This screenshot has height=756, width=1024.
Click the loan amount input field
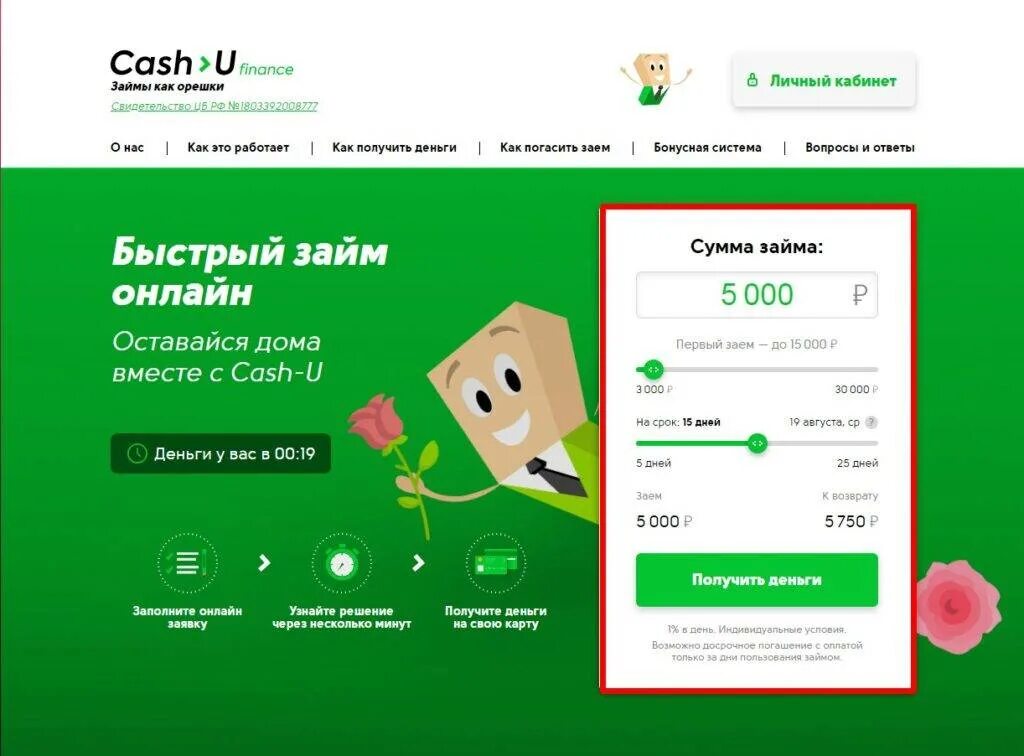pos(757,295)
